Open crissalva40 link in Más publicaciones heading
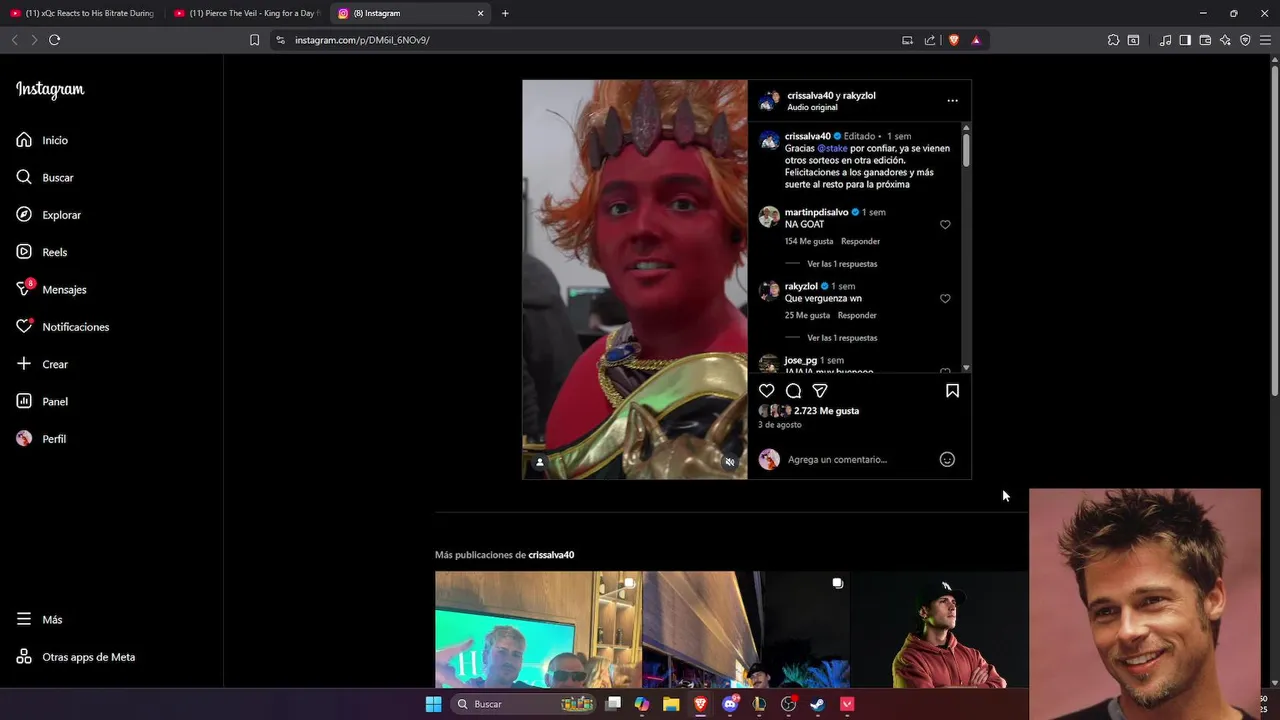1280x720 pixels. pos(551,555)
